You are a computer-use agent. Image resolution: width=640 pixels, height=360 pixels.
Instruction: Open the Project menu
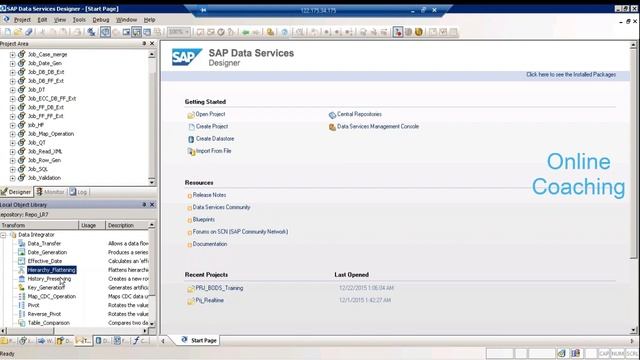(x=22, y=20)
